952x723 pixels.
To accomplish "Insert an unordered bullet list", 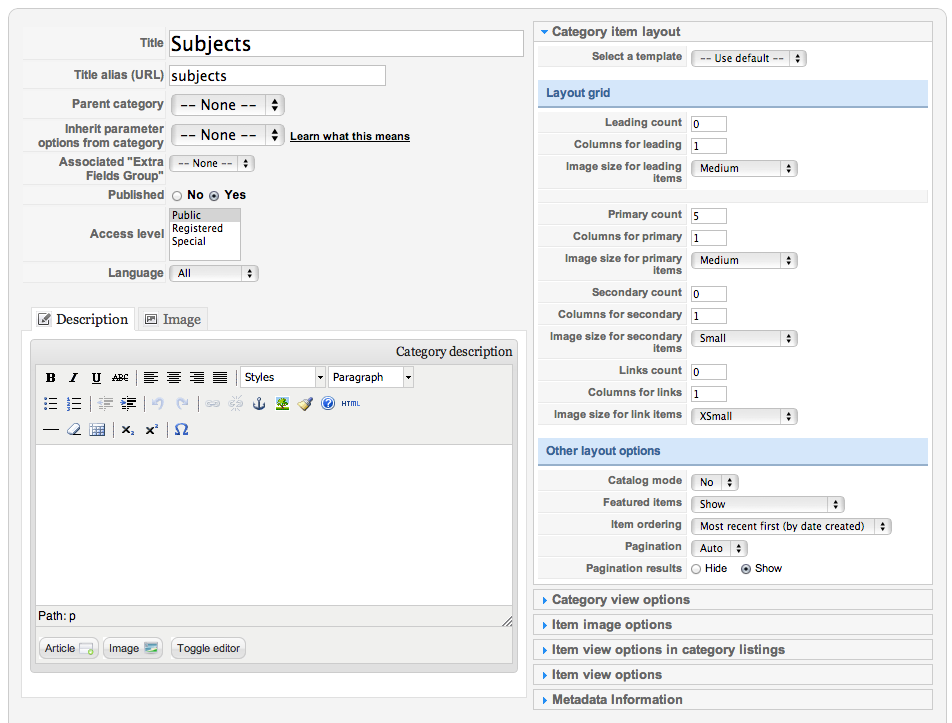I will [x=50, y=404].
